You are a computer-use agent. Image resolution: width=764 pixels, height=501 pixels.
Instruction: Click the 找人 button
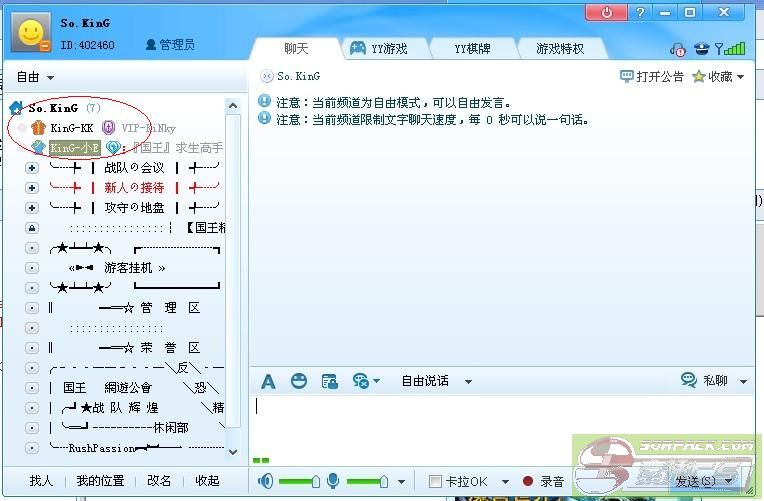(x=41, y=481)
